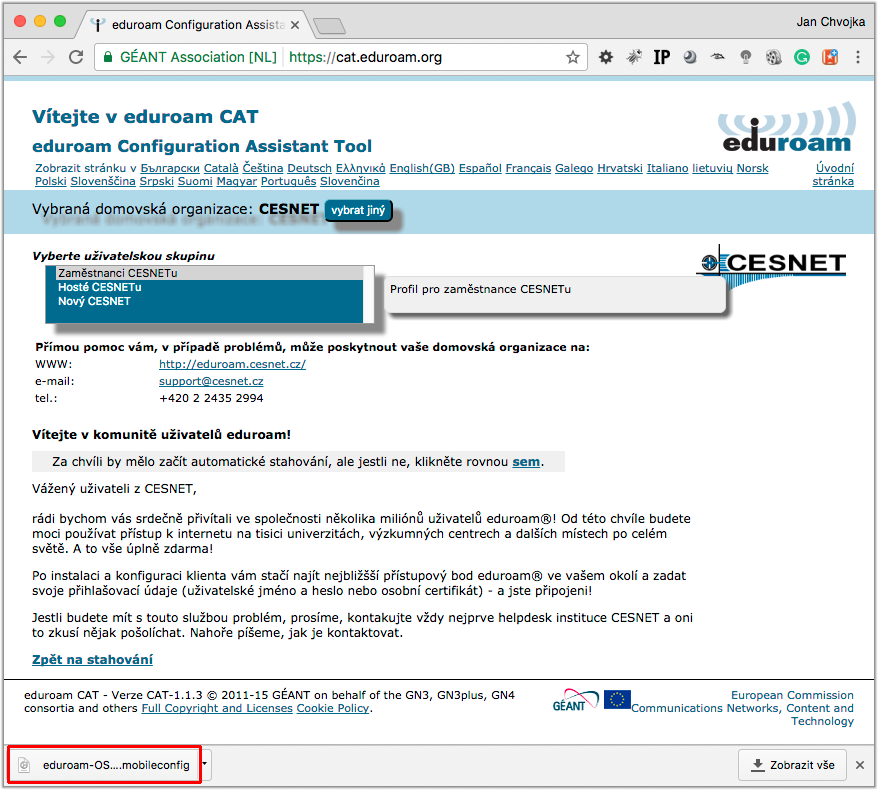
Task: Click the eduroam logo at top right
Action: coord(787,128)
